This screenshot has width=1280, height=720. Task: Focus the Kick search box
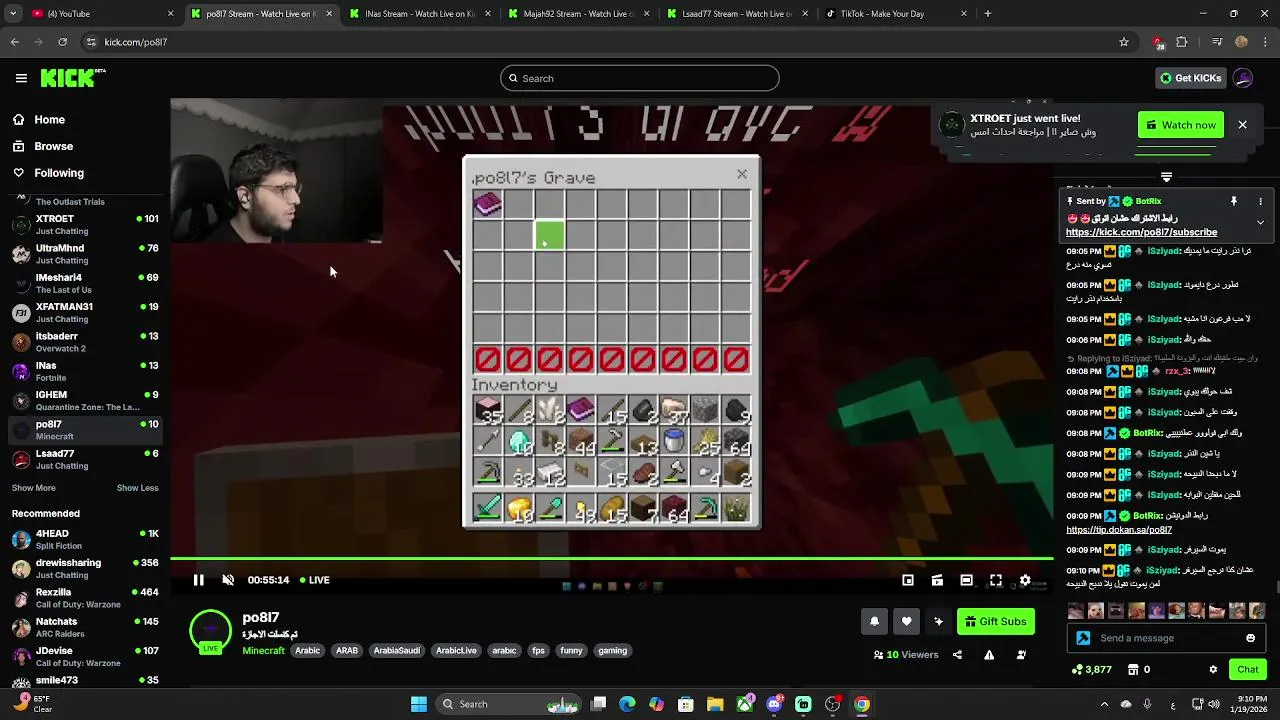point(640,78)
